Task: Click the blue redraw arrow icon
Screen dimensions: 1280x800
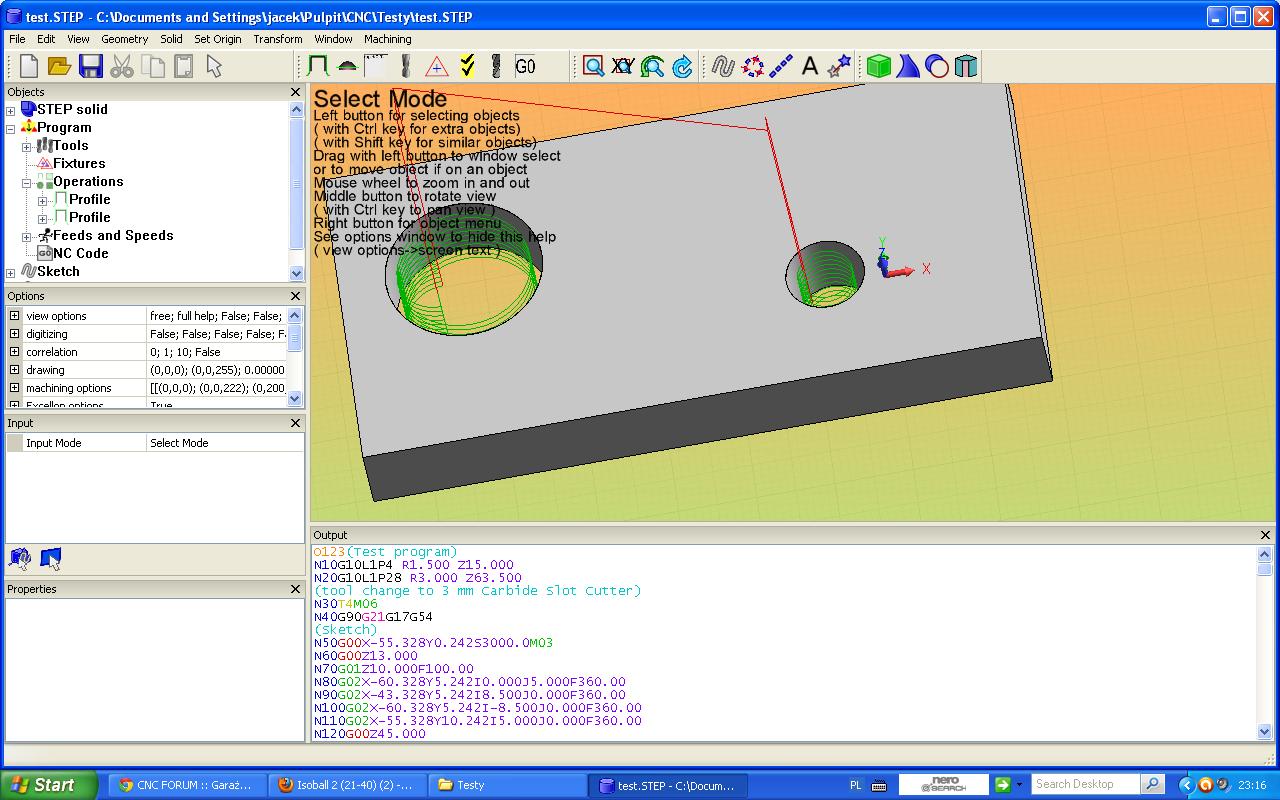Action: (683, 66)
